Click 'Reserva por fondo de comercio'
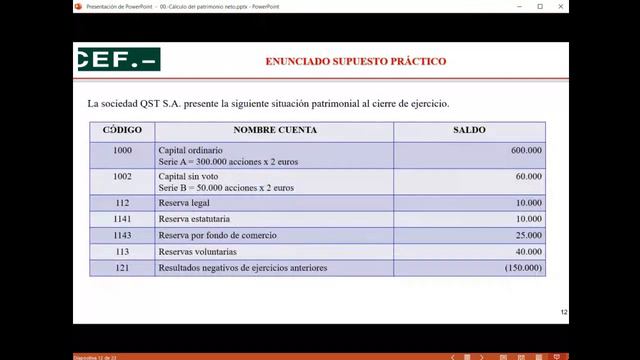Screen dimensions: 640x360 (x=218, y=236)
